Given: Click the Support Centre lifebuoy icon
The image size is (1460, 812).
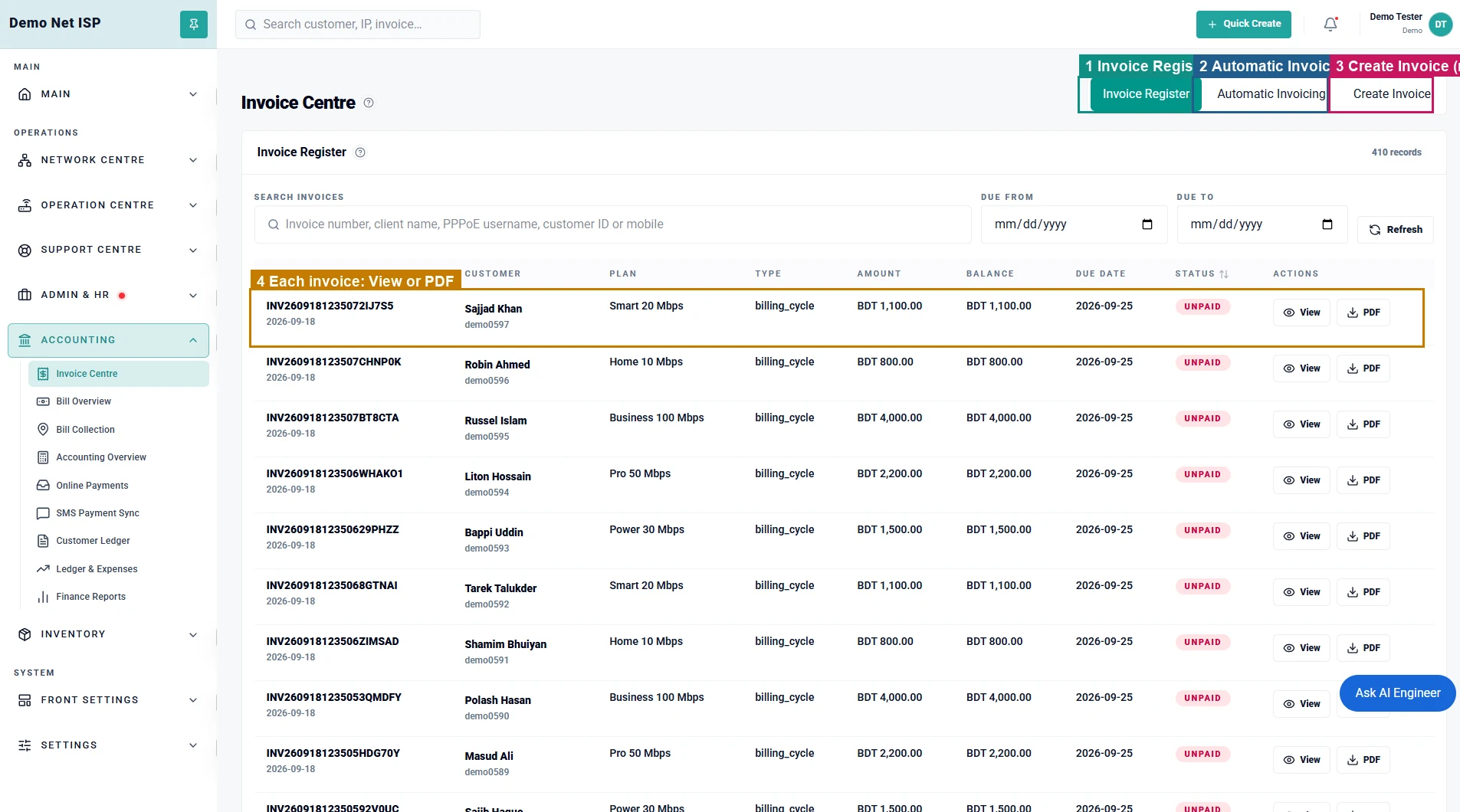Looking at the screenshot, I should [25, 250].
